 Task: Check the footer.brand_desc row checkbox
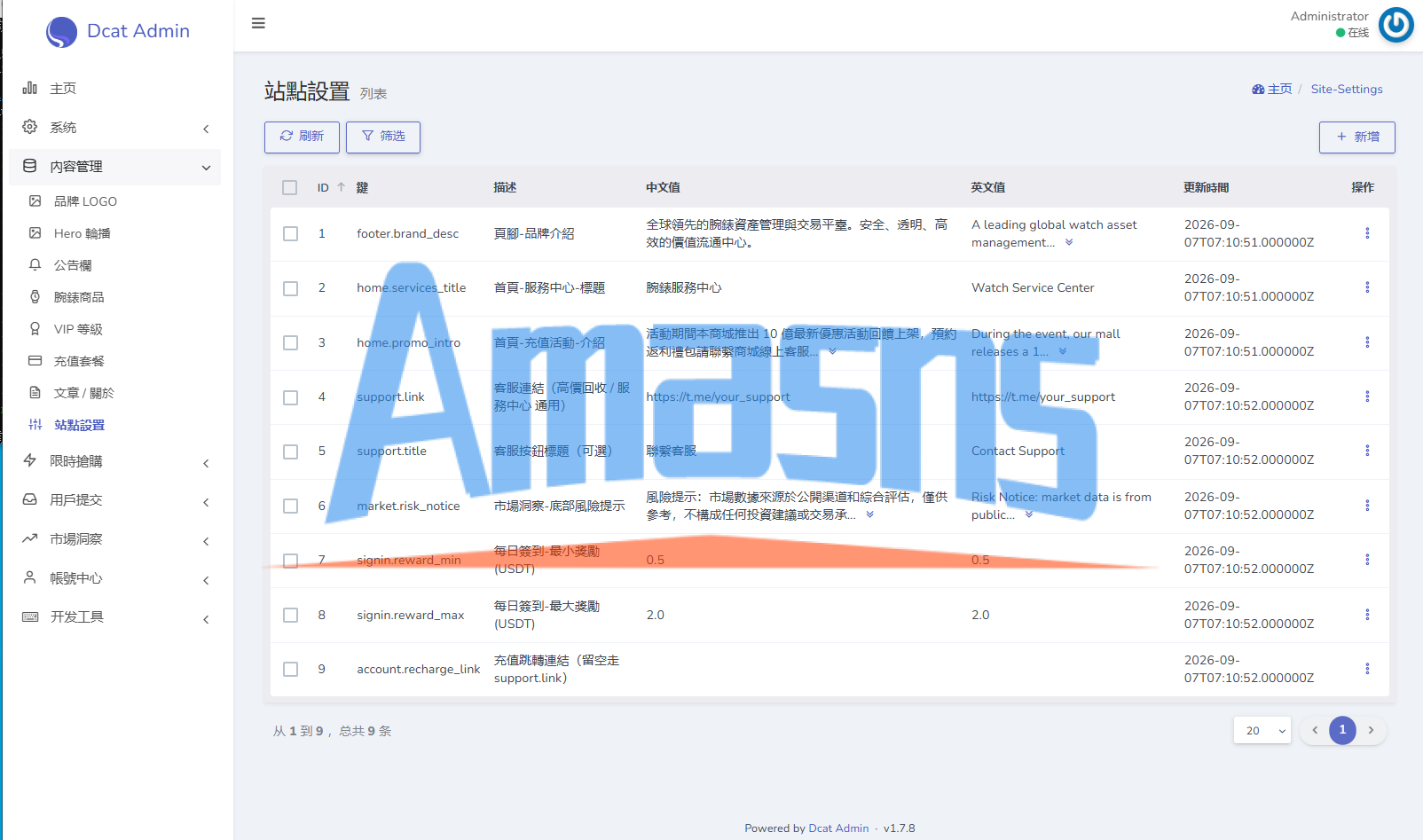tap(290, 233)
